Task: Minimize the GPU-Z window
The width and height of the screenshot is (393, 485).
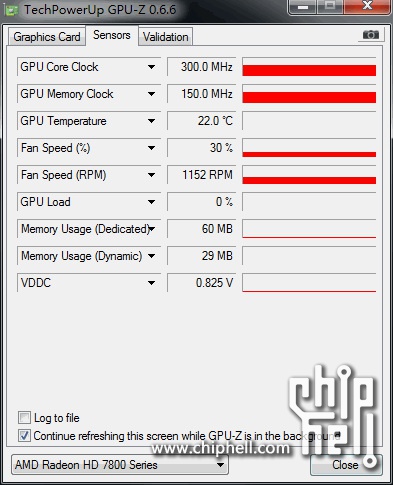Action: coord(303,7)
